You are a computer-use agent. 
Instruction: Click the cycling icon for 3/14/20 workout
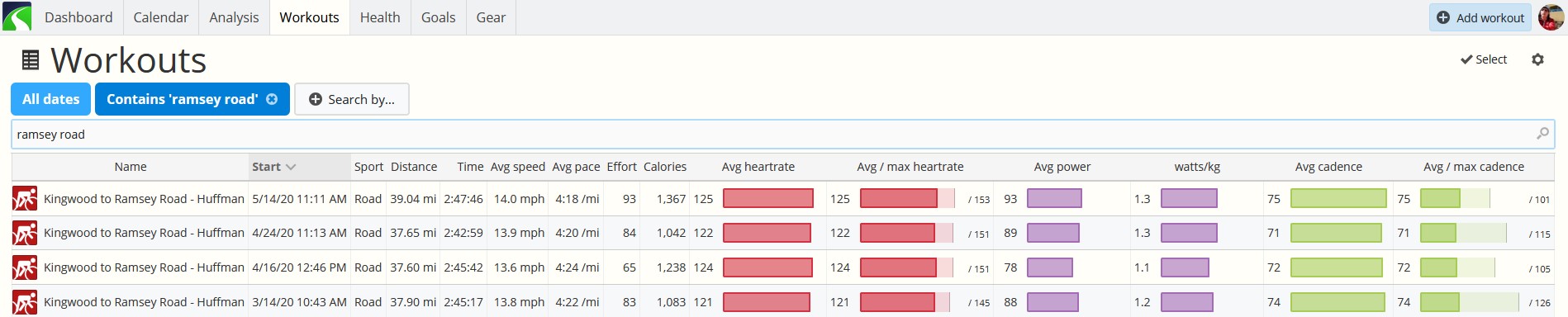[25, 302]
